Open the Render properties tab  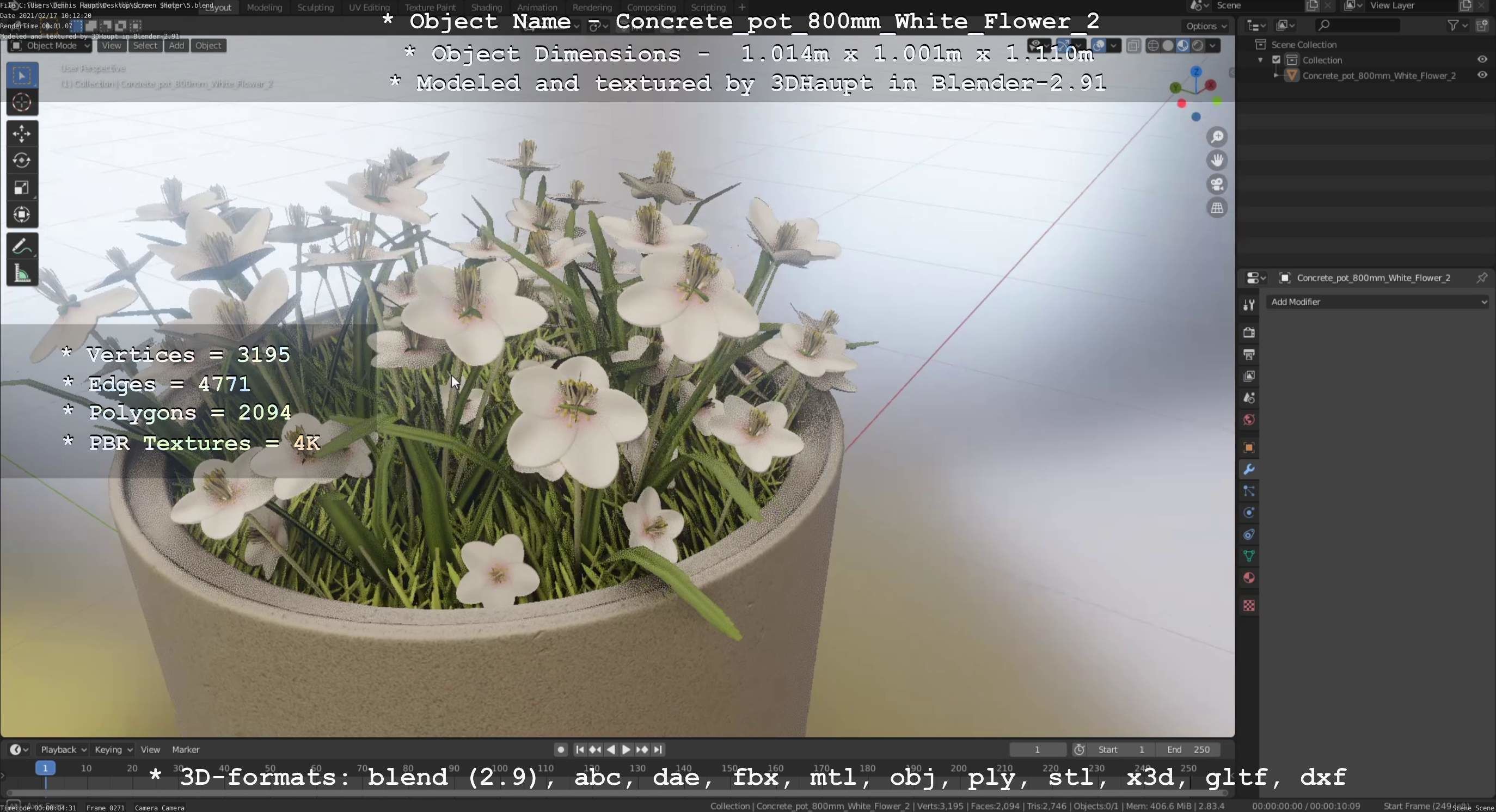point(1249,333)
